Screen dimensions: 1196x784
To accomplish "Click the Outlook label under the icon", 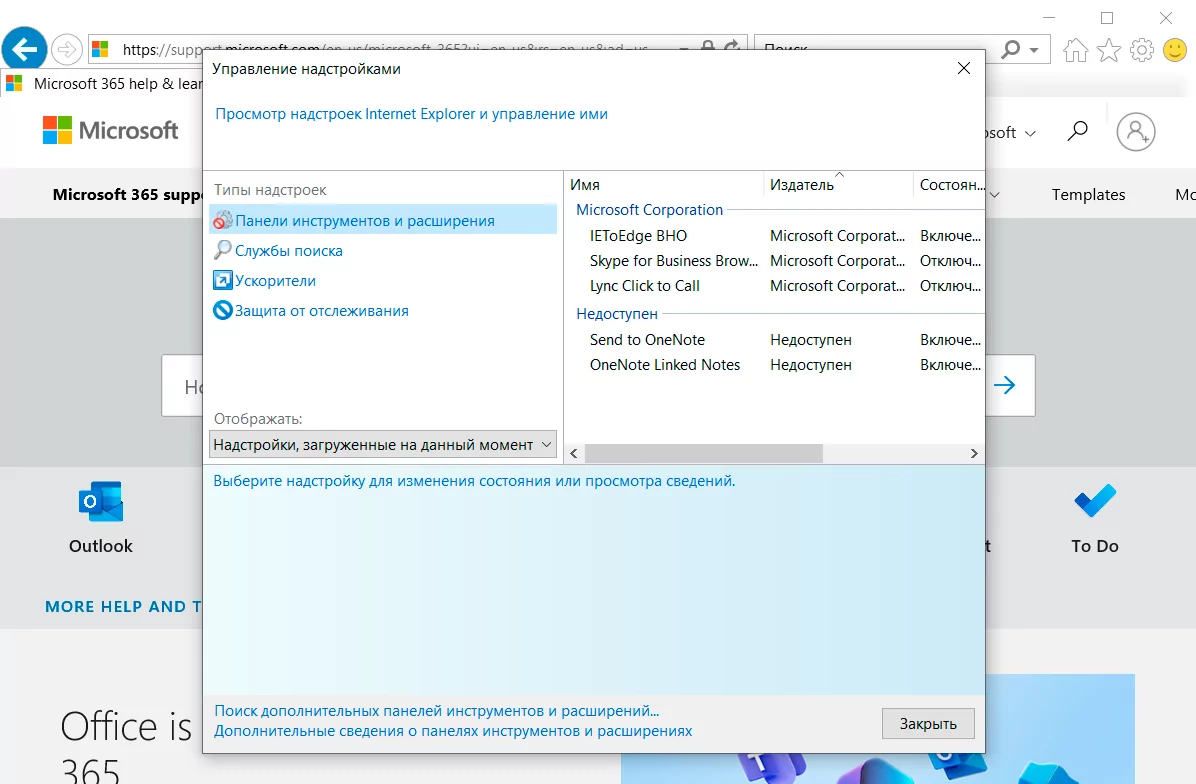I will pyautogui.click(x=101, y=546).
